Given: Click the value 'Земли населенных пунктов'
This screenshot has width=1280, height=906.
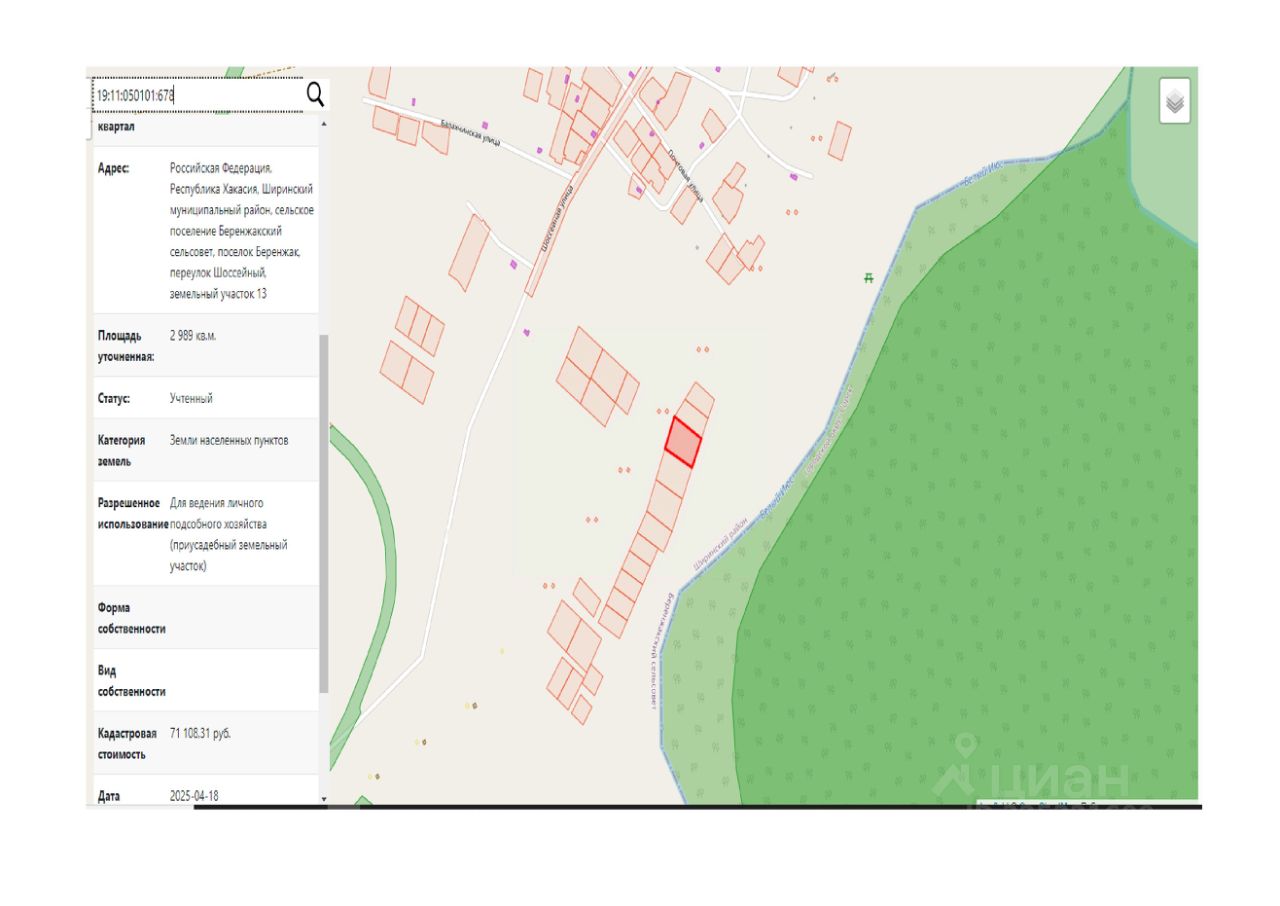Looking at the screenshot, I should point(229,440).
